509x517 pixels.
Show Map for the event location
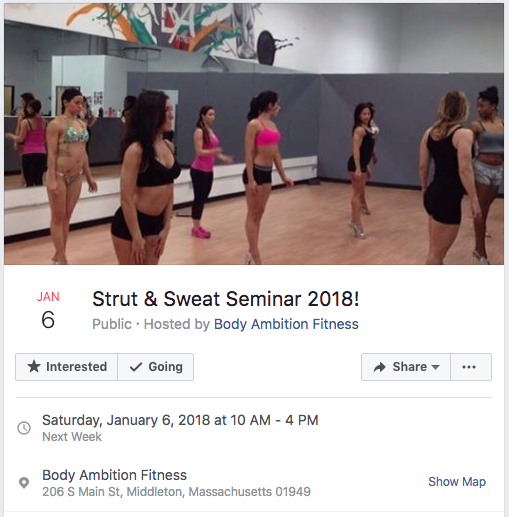457,482
